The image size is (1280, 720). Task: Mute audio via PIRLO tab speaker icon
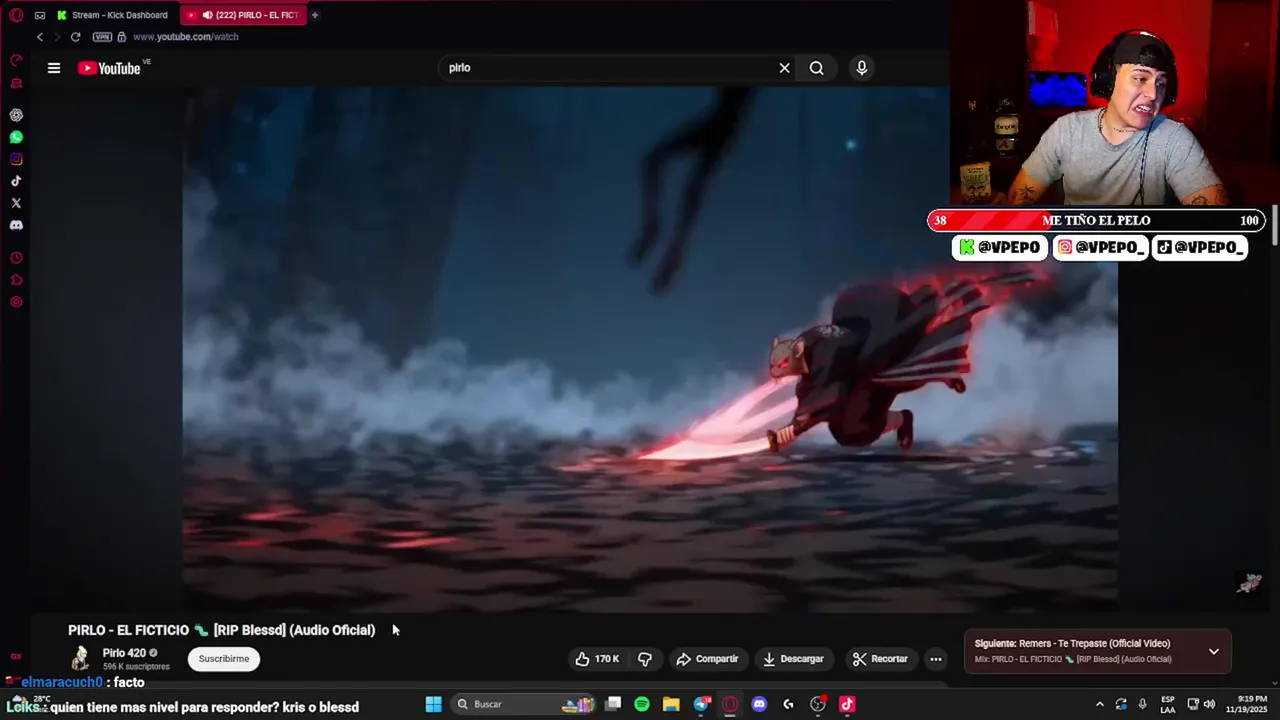207,15
